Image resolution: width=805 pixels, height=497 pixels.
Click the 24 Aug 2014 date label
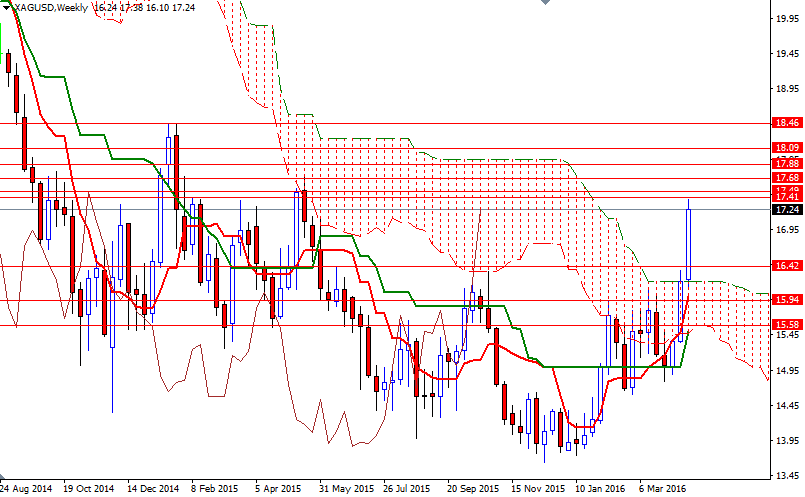[26, 488]
